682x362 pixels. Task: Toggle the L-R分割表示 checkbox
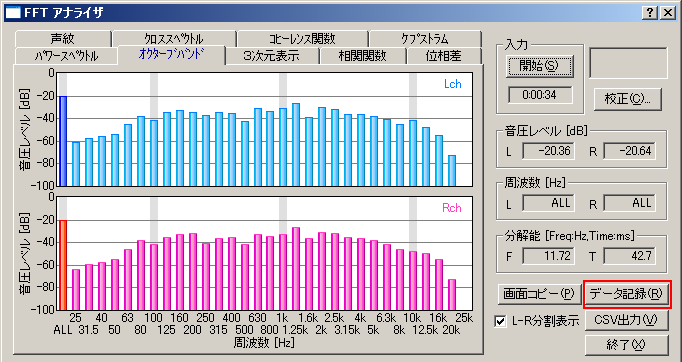click(501, 322)
